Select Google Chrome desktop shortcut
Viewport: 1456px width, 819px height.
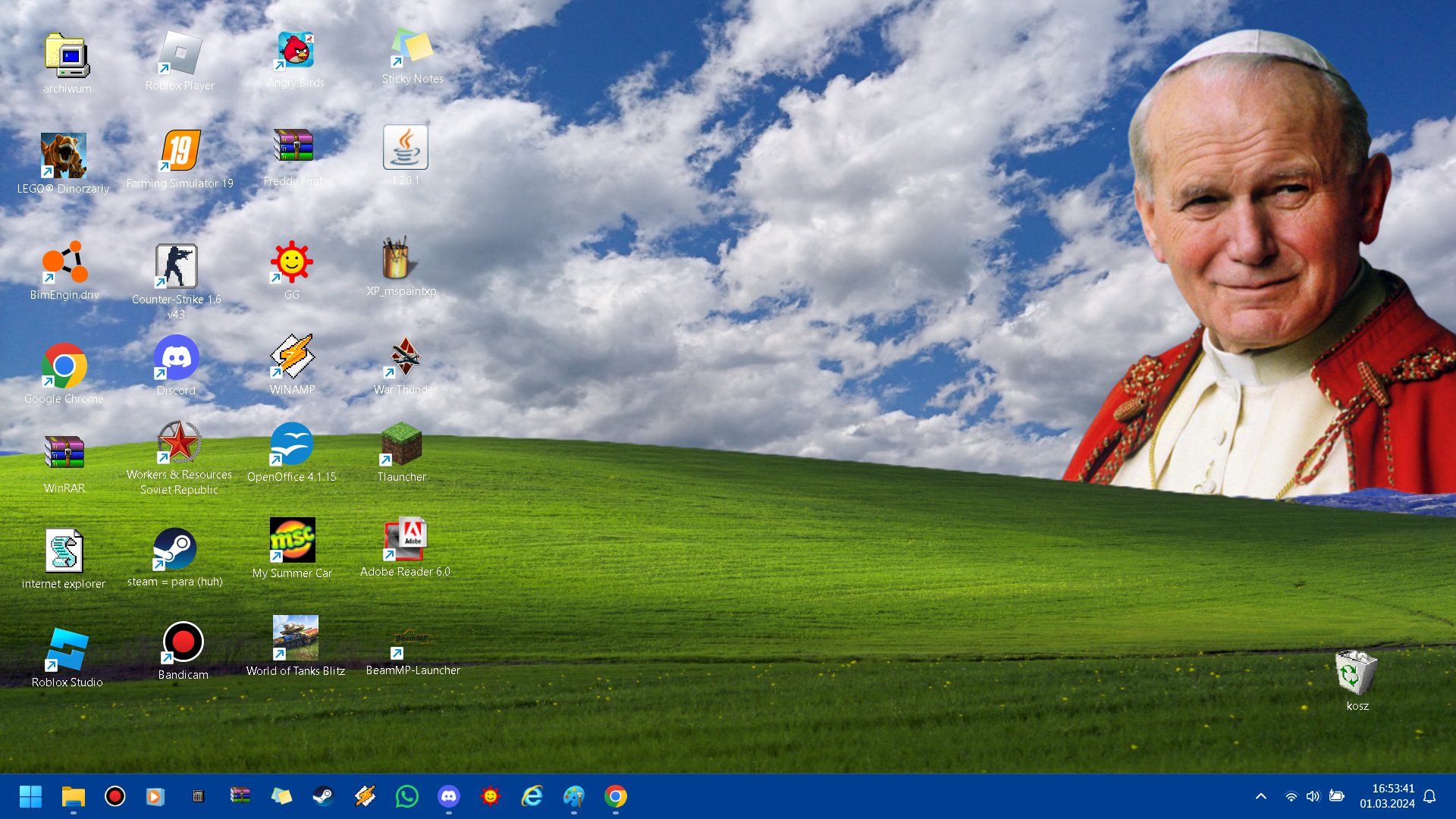64,366
